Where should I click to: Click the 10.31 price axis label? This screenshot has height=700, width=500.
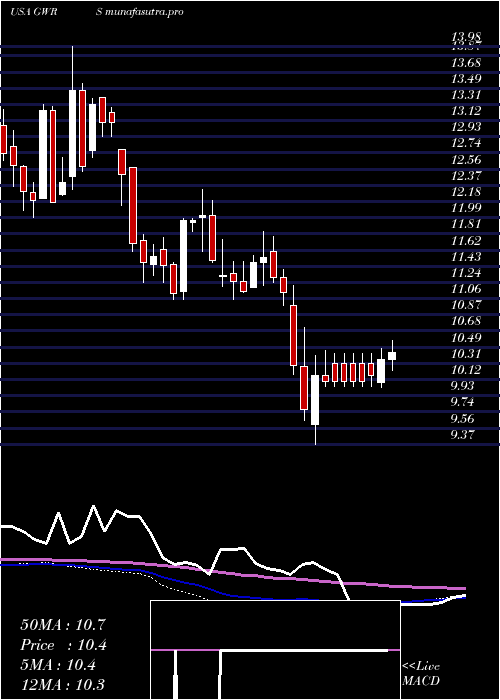466,354
